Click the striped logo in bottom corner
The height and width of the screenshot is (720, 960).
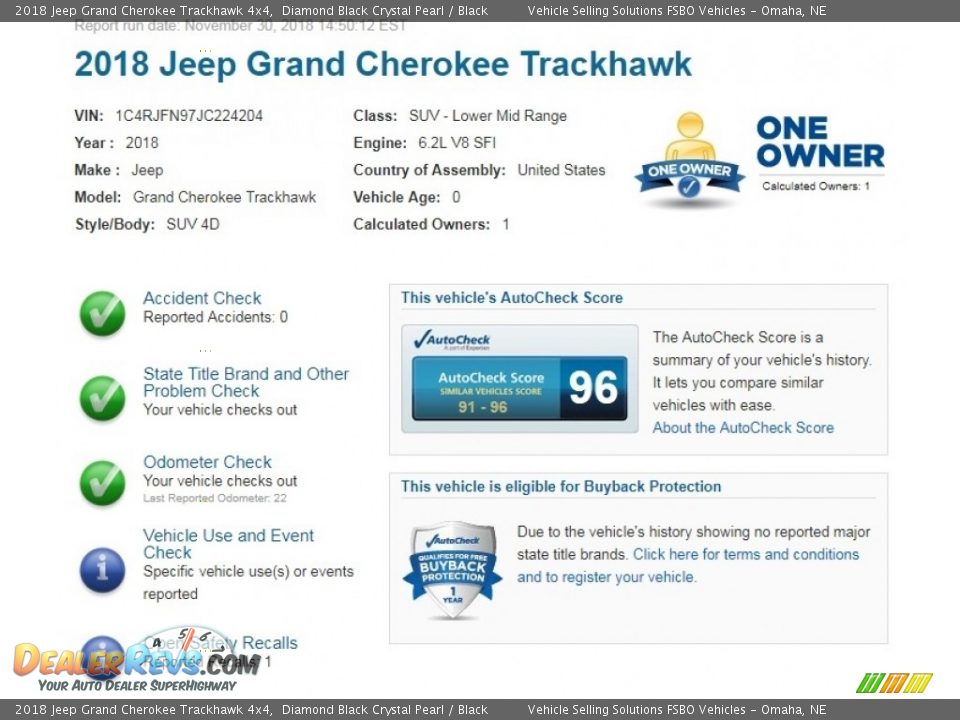(894, 683)
